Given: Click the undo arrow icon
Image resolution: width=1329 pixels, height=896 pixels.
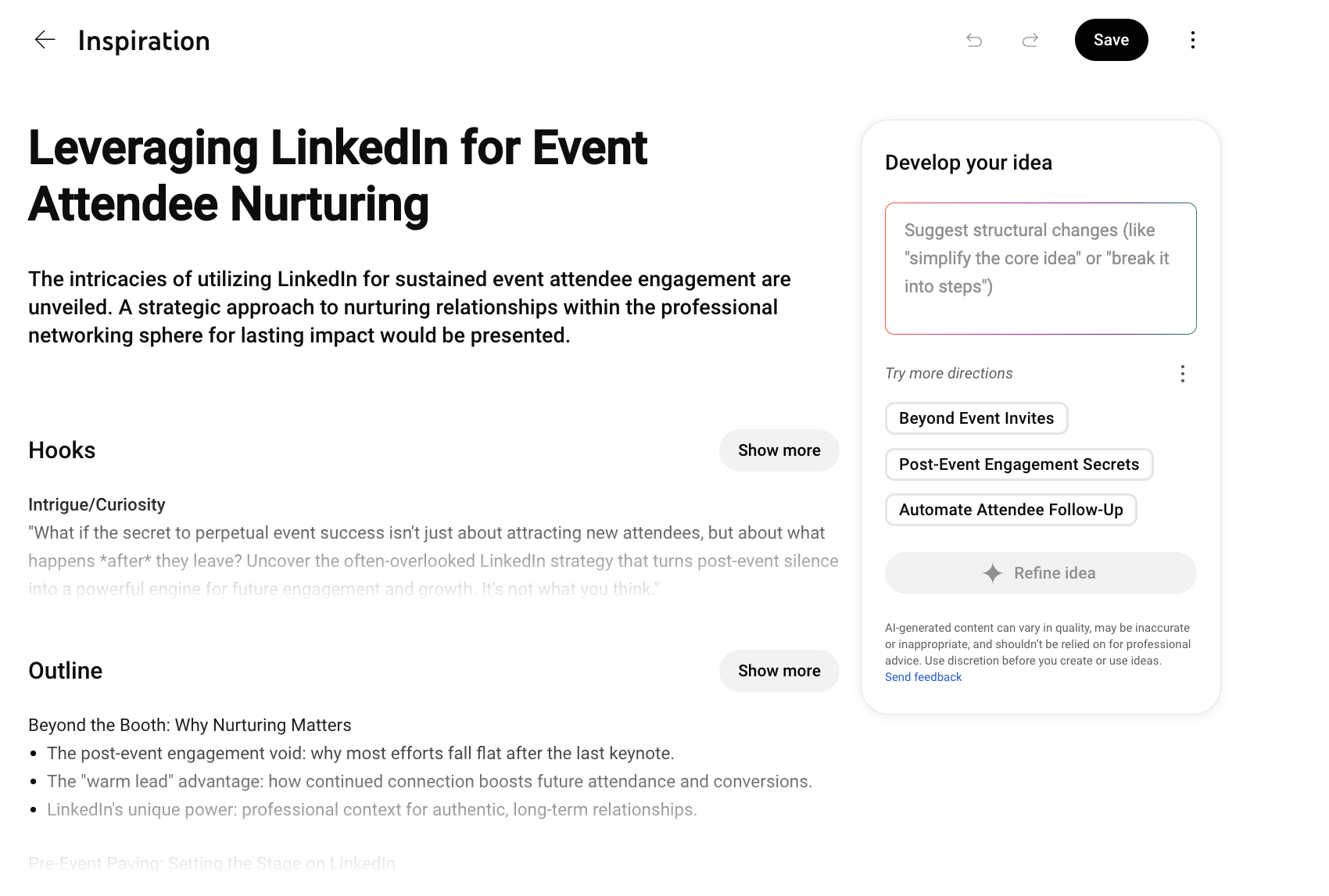Looking at the screenshot, I should [x=974, y=40].
